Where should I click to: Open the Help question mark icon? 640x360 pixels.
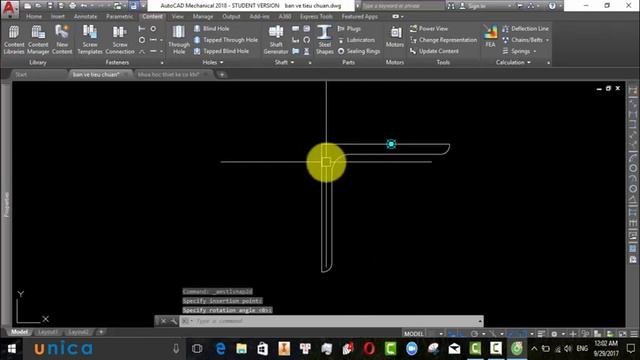point(552,6)
